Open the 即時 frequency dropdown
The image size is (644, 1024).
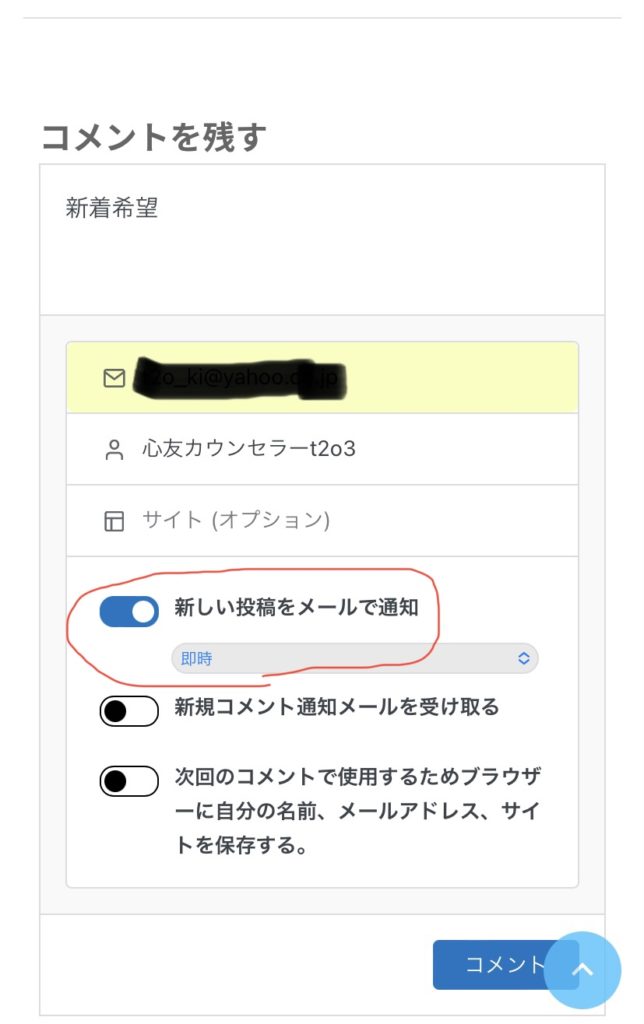click(340, 658)
